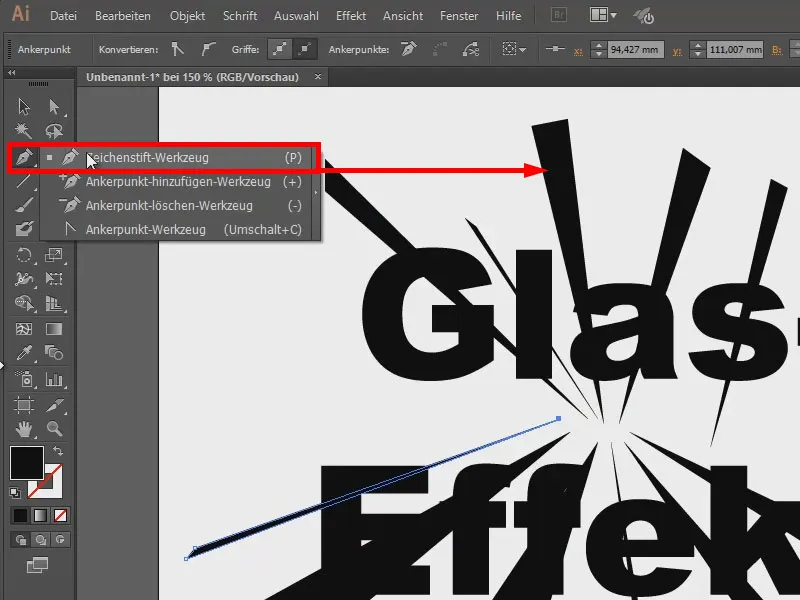Viewport: 800px width, 600px height.
Task: Click the align anchor points icon
Action: pyautogui.click(x=555, y=49)
